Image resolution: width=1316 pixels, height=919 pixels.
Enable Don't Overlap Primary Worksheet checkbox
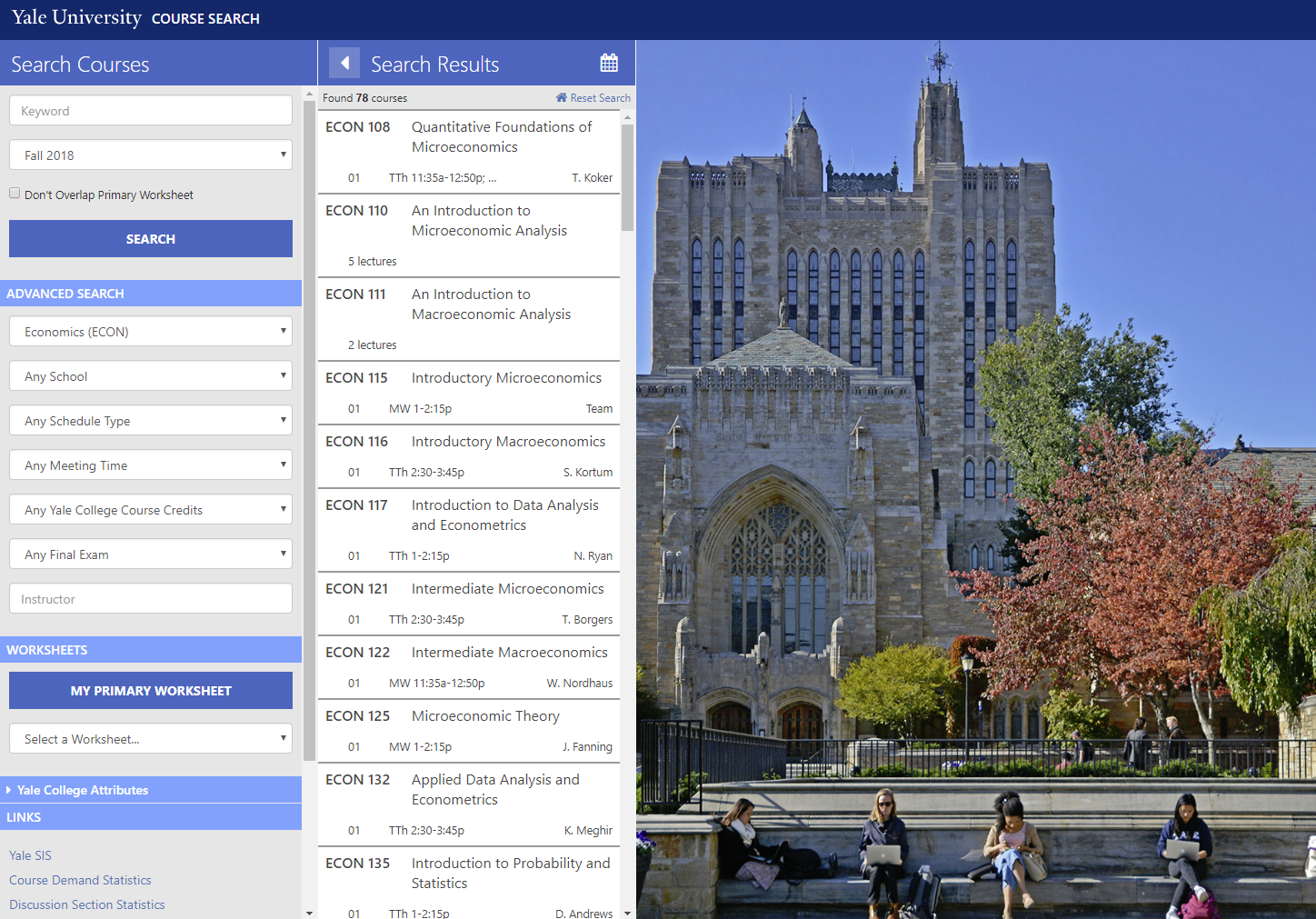tap(15, 194)
